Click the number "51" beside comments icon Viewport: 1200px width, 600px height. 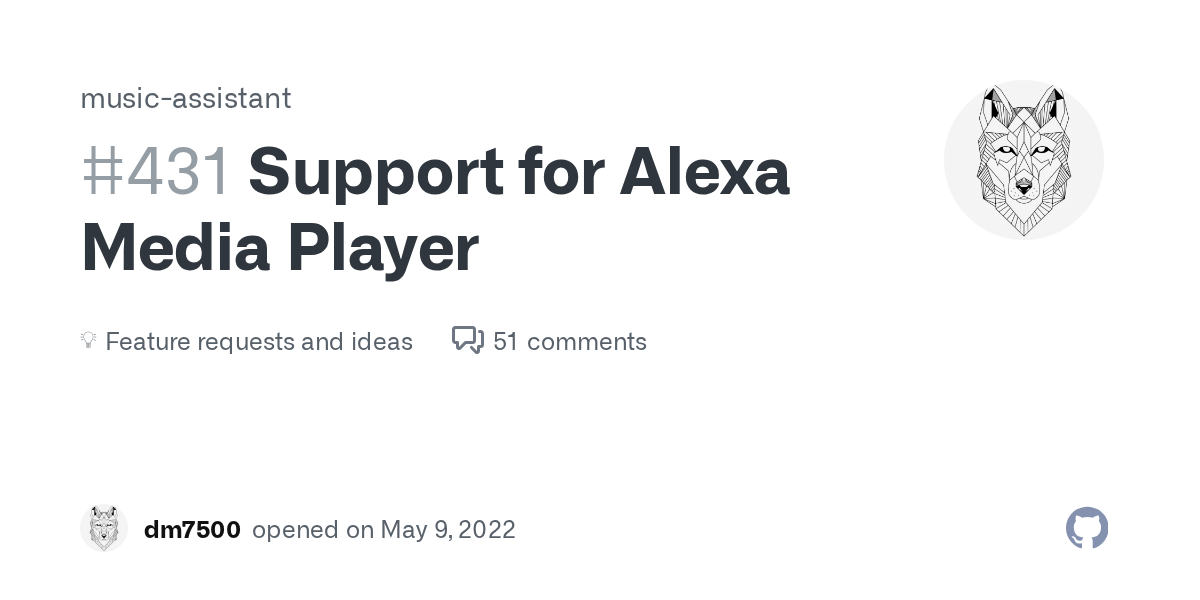tap(506, 342)
